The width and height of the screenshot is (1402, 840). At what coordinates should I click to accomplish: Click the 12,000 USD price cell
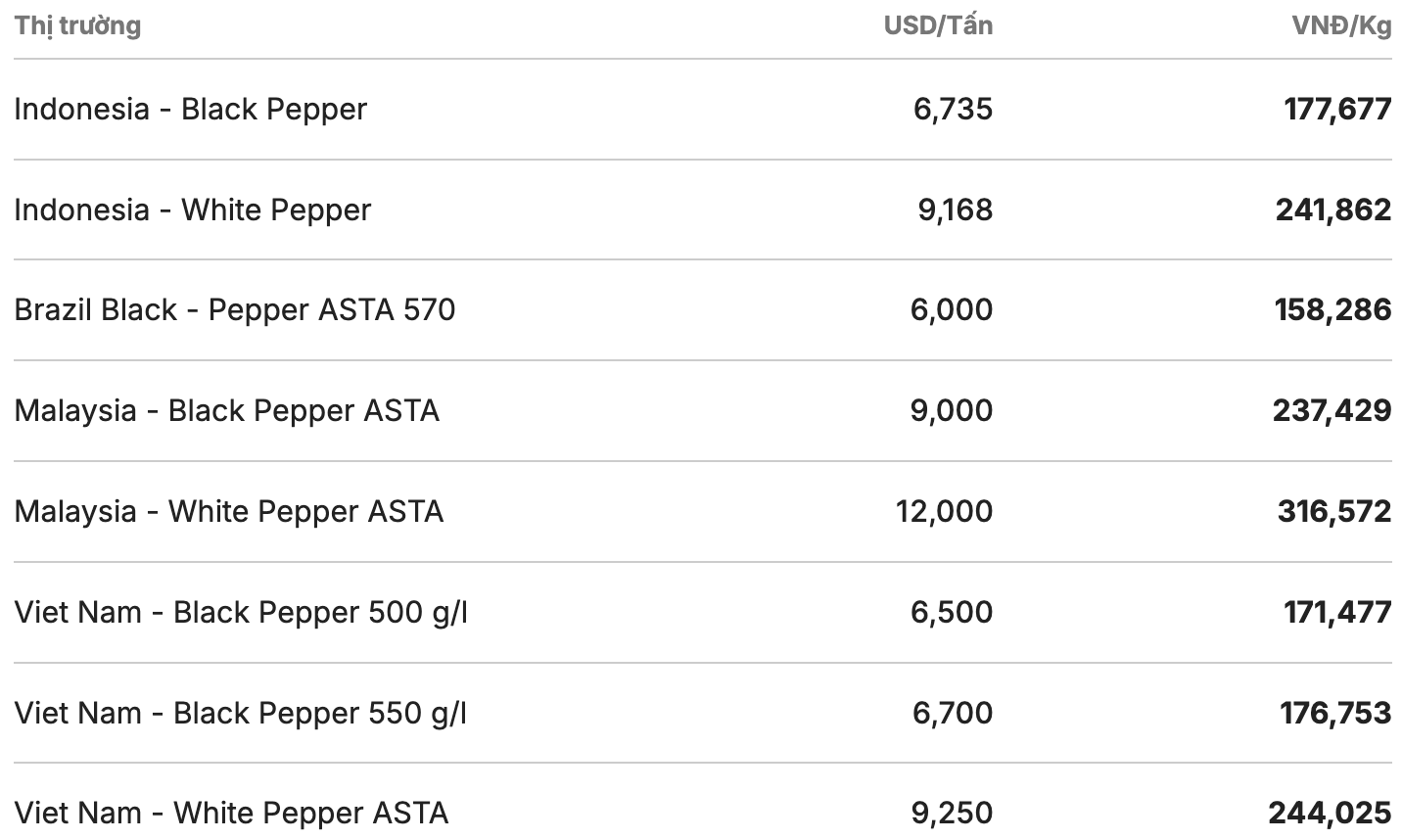coord(944,511)
